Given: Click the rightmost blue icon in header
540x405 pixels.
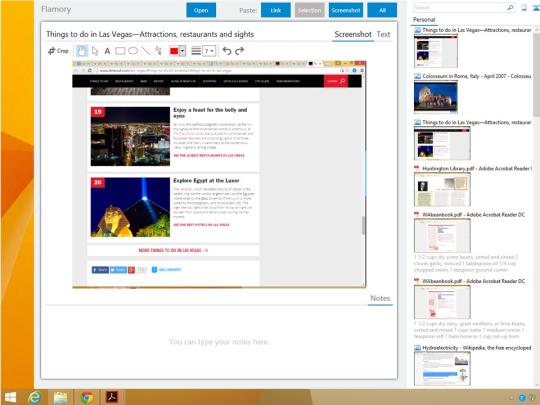Looking at the screenshot, I should pos(537,8).
